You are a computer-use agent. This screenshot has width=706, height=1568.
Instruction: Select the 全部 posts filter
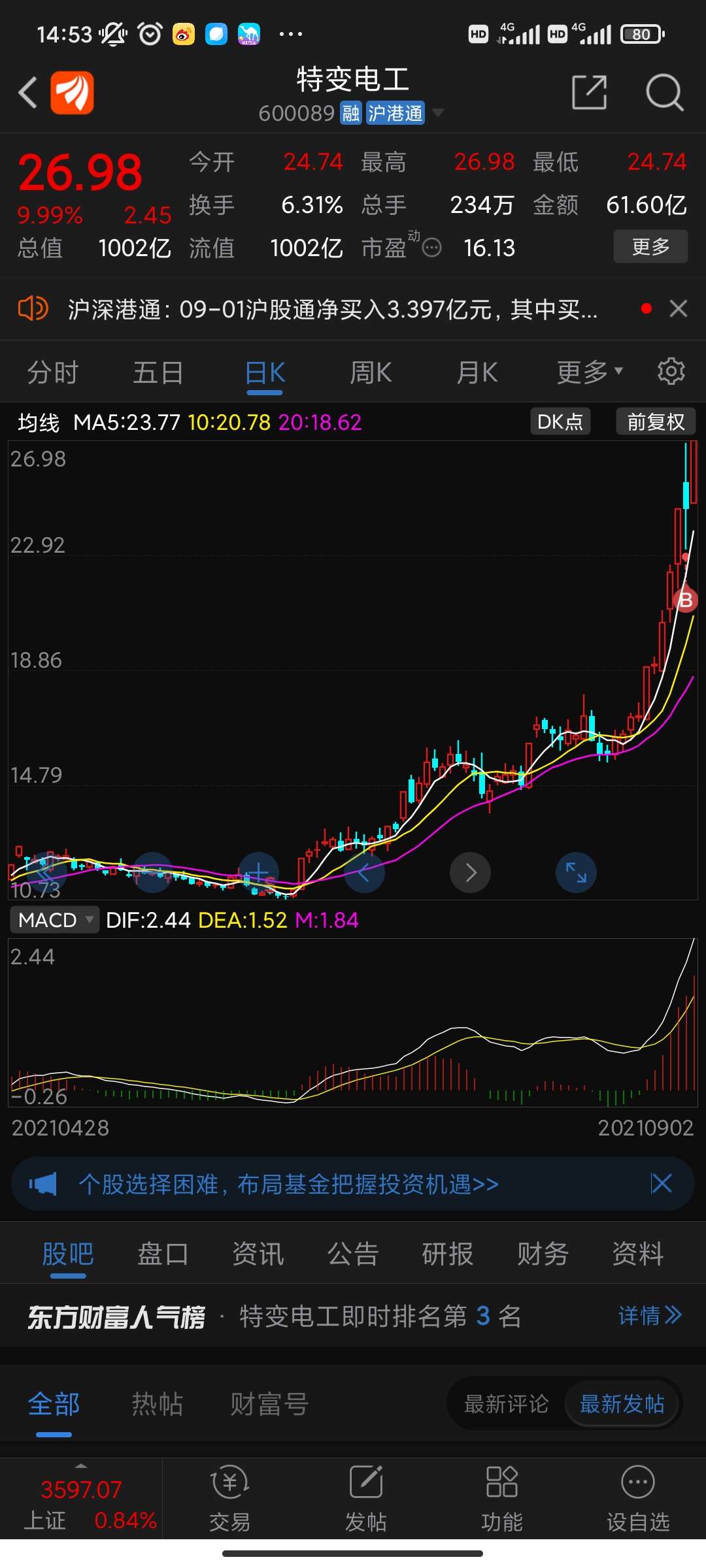[x=54, y=1404]
